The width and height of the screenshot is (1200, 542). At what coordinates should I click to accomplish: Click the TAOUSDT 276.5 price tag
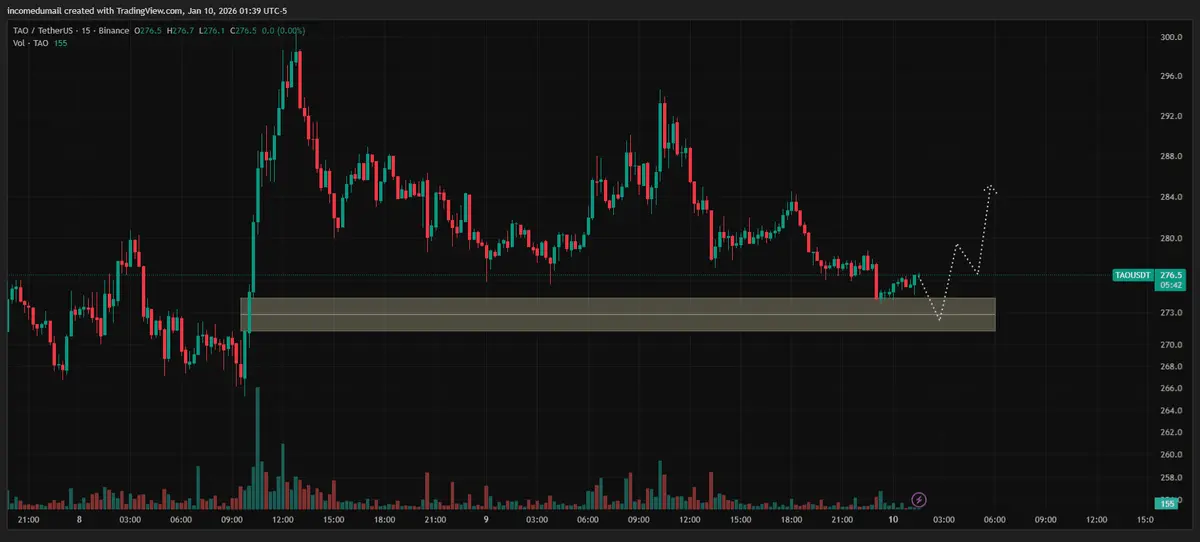coord(1148,275)
